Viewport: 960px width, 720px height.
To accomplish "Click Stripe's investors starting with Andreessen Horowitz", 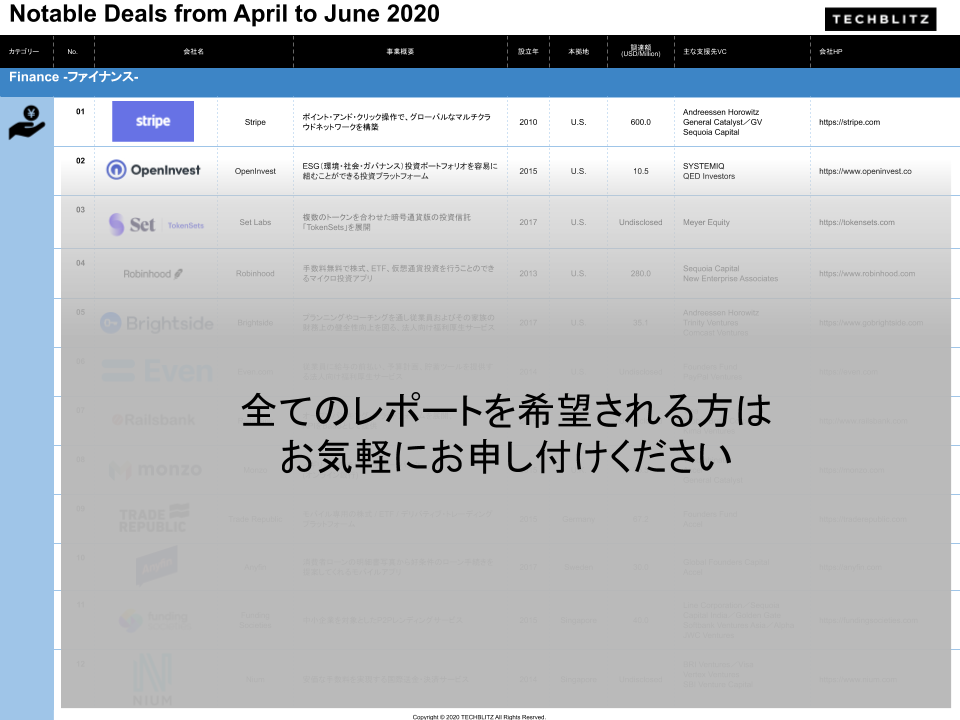I will (x=722, y=122).
